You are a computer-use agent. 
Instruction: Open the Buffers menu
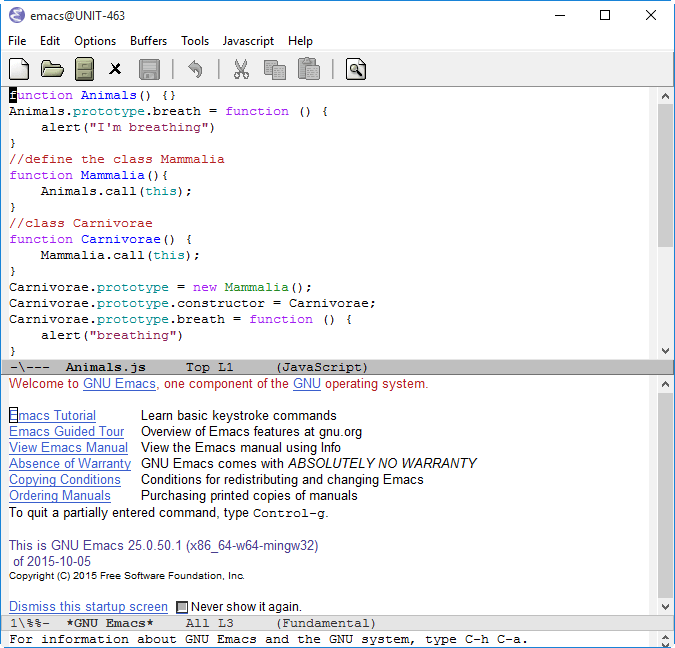pyautogui.click(x=149, y=41)
